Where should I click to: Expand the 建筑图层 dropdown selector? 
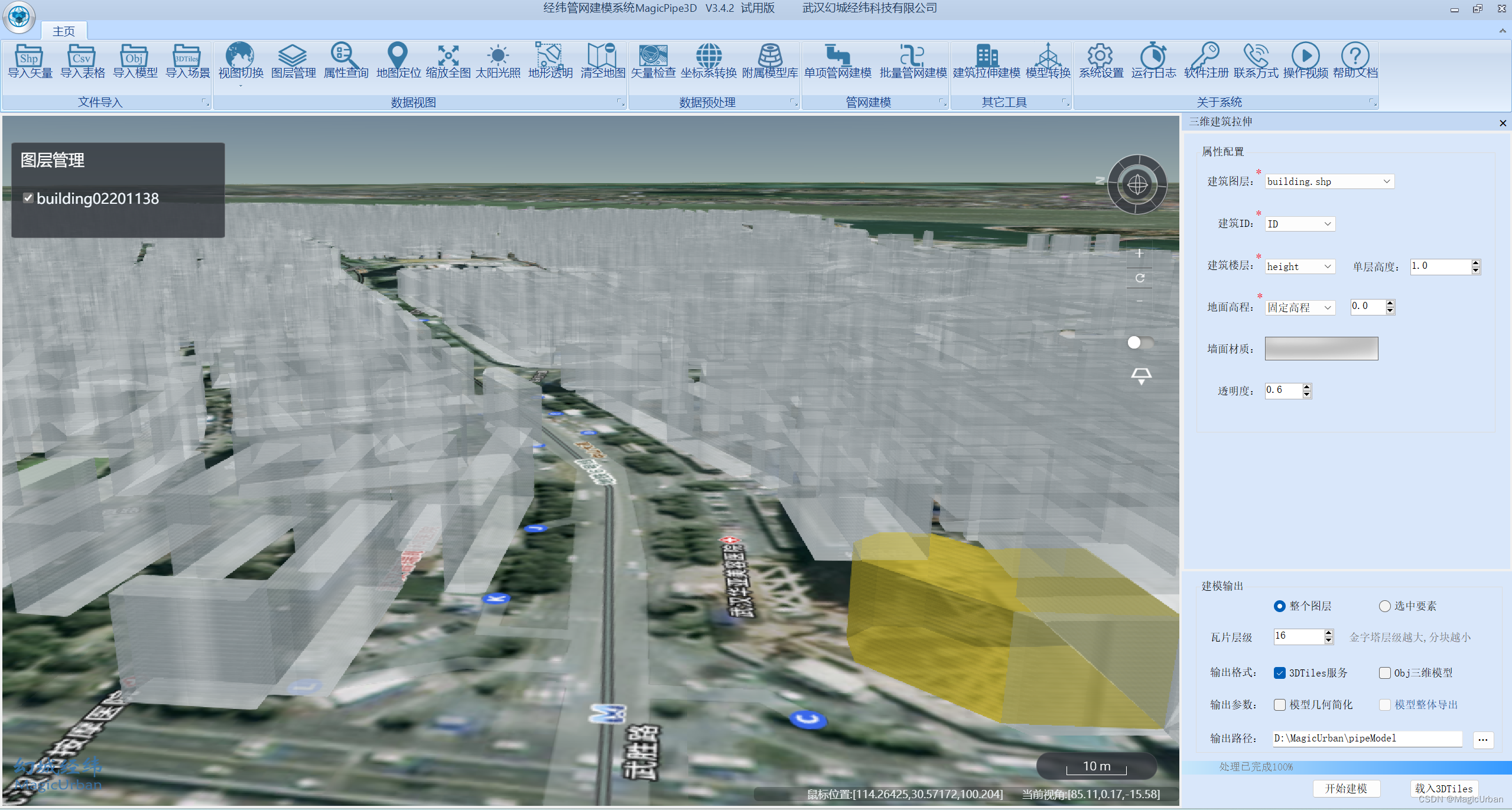tap(1385, 181)
